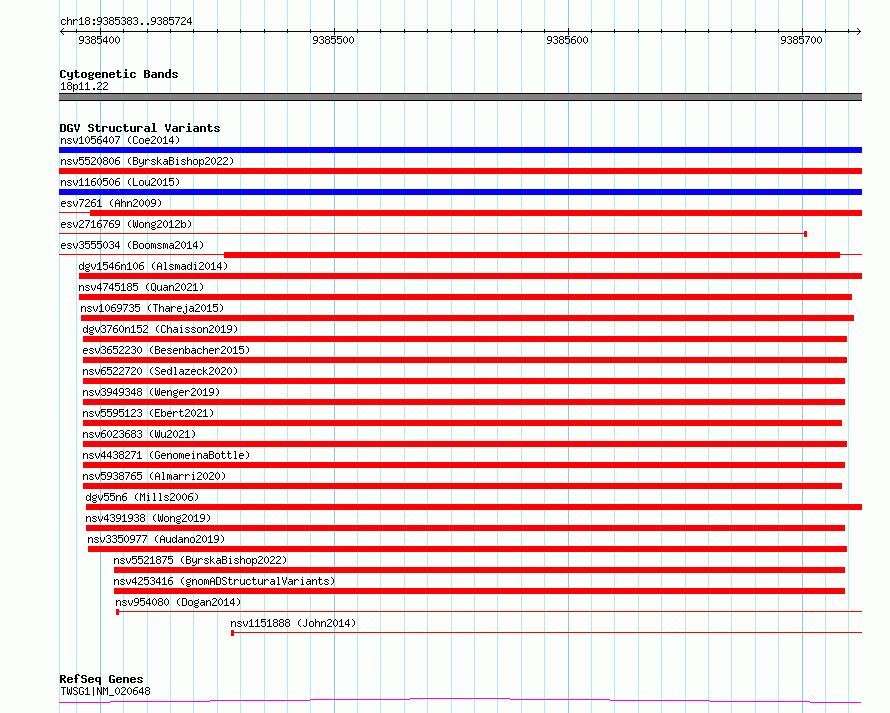890x713 pixels.
Task: Click nsv3350977 (Audano2019) label
Action: (x=156, y=539)
